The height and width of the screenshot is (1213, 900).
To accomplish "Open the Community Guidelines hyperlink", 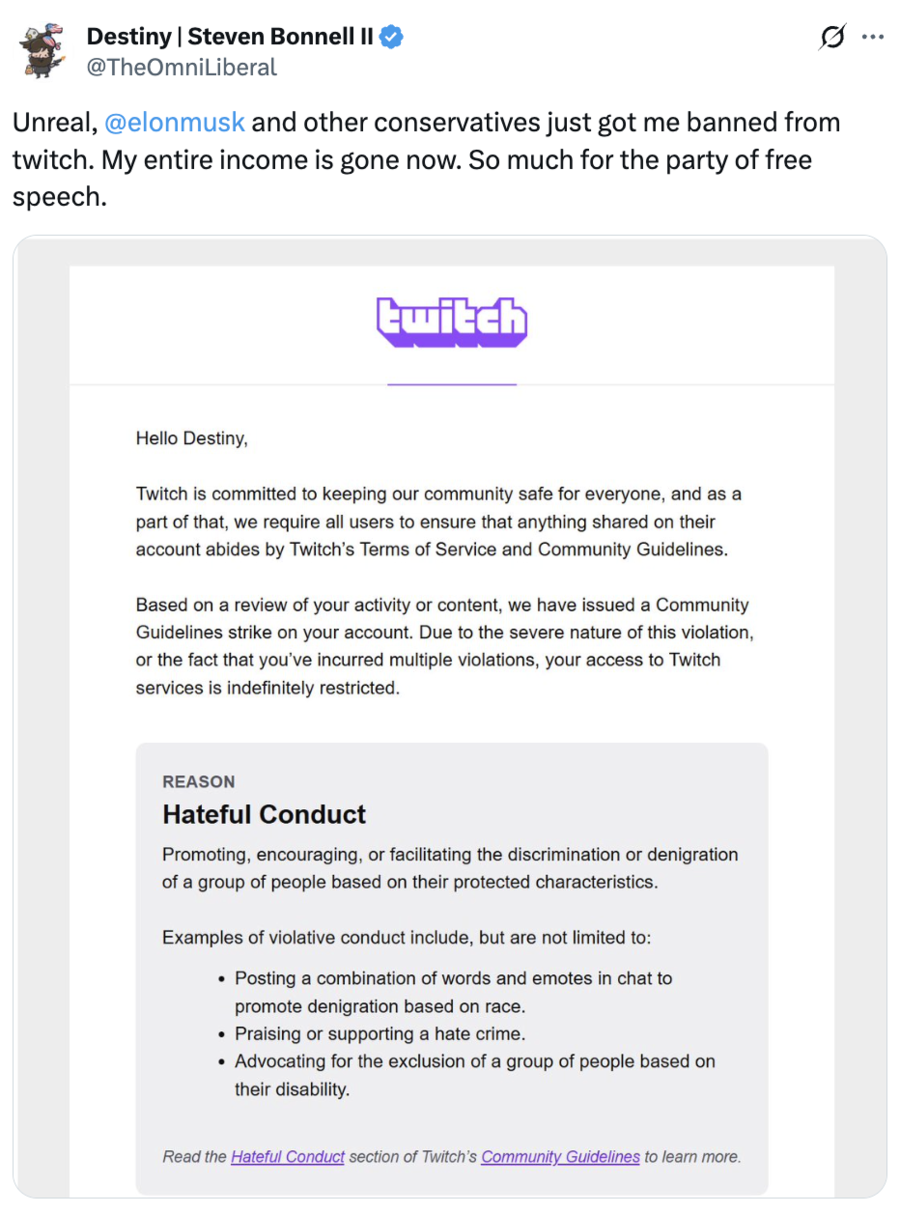I will tap(560, 1157).
